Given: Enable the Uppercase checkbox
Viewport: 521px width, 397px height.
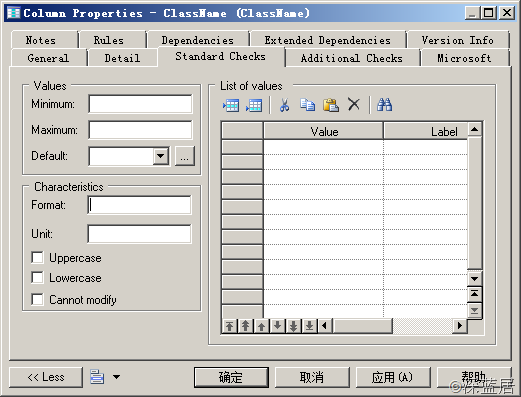Looking at the screenshot, I should click(x=37, y=258).
